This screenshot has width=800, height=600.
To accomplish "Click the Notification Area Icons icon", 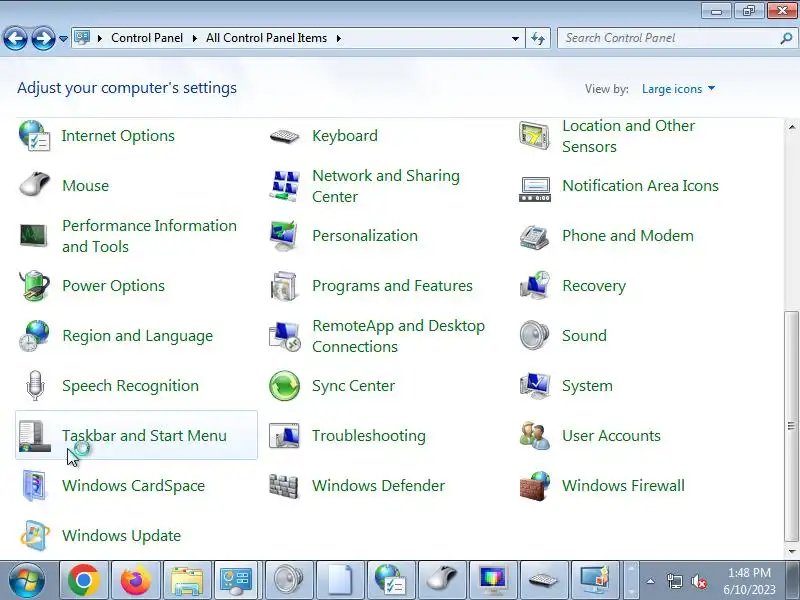I will (534, 189).
